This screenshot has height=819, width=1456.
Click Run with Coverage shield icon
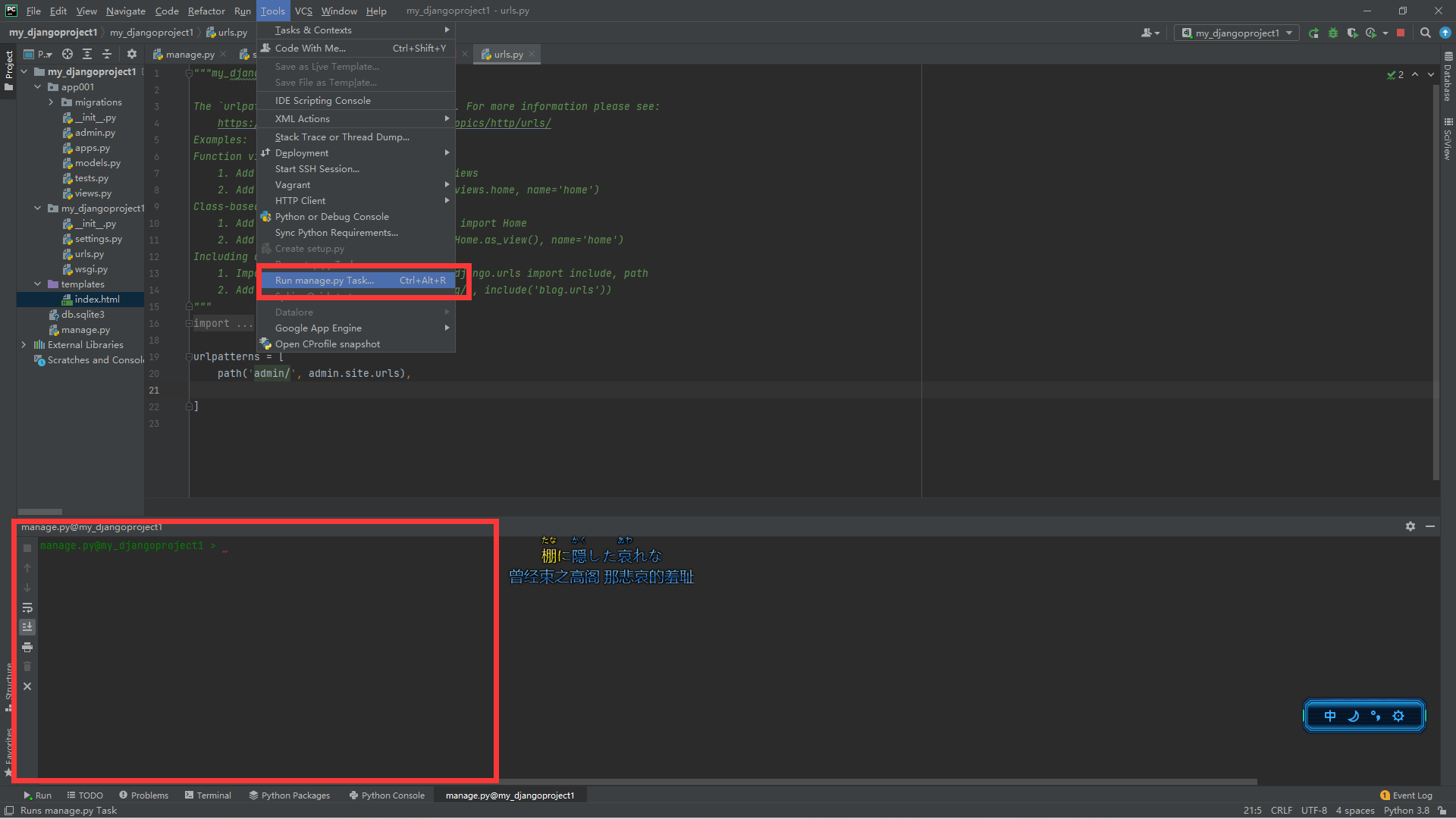coord(1351,33)
